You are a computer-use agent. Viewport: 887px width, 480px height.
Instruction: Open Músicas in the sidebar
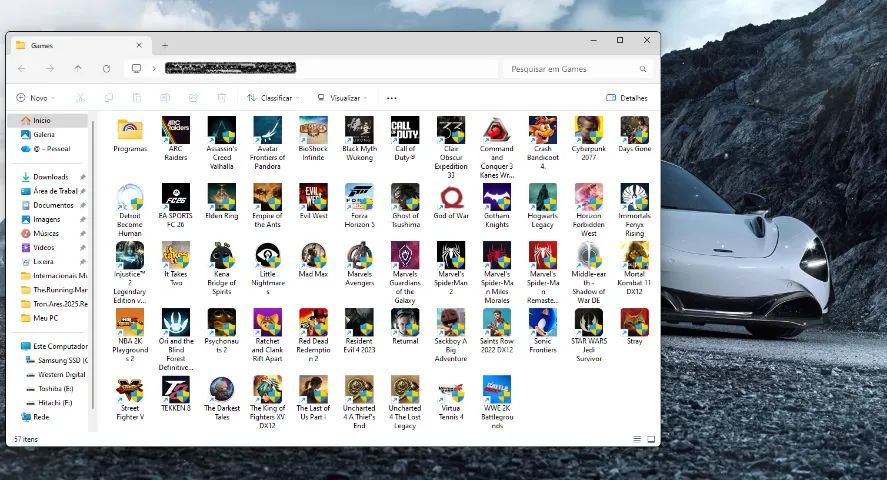[x=48, y=233]
